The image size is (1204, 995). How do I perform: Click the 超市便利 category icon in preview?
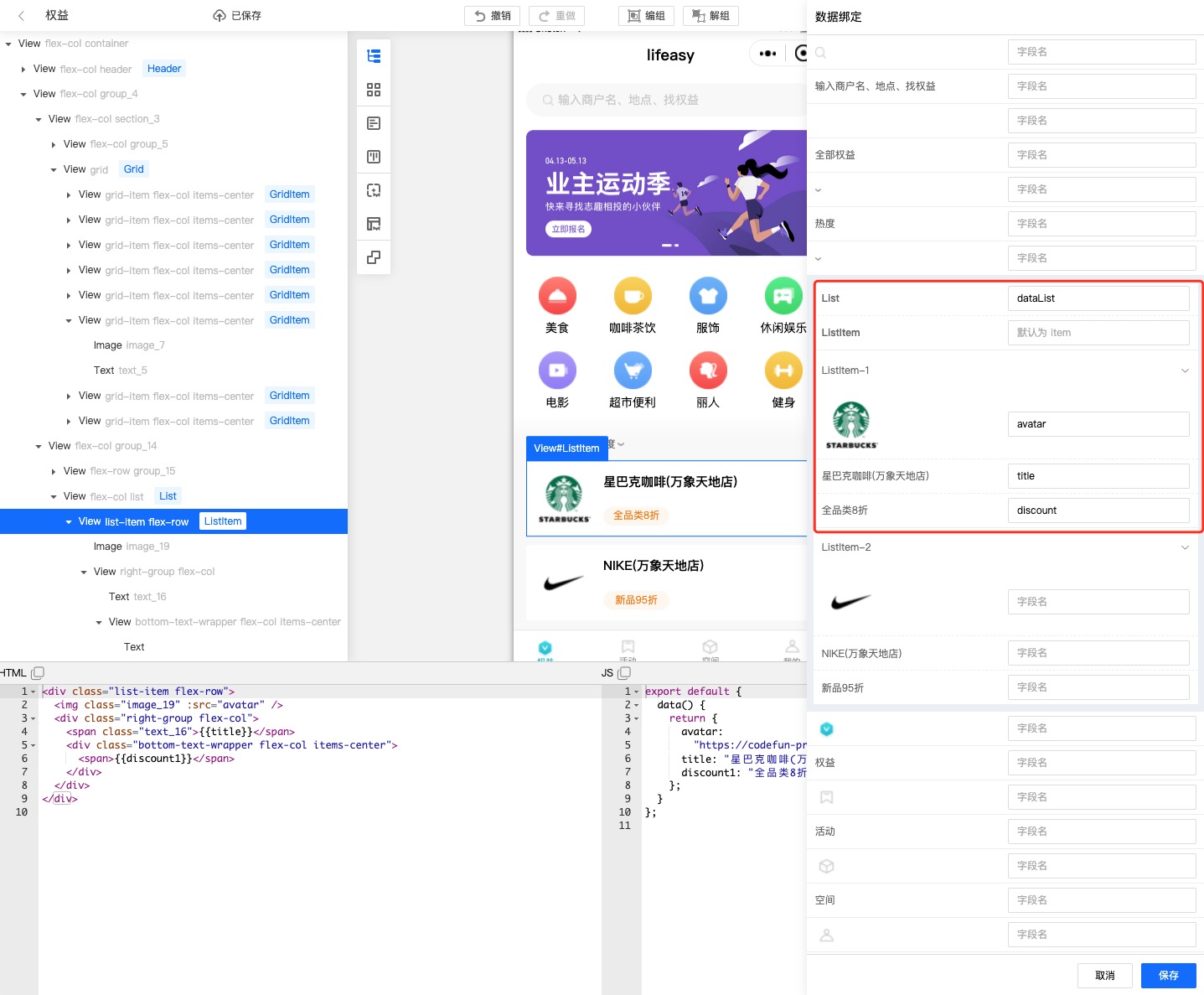coord(633,371)
